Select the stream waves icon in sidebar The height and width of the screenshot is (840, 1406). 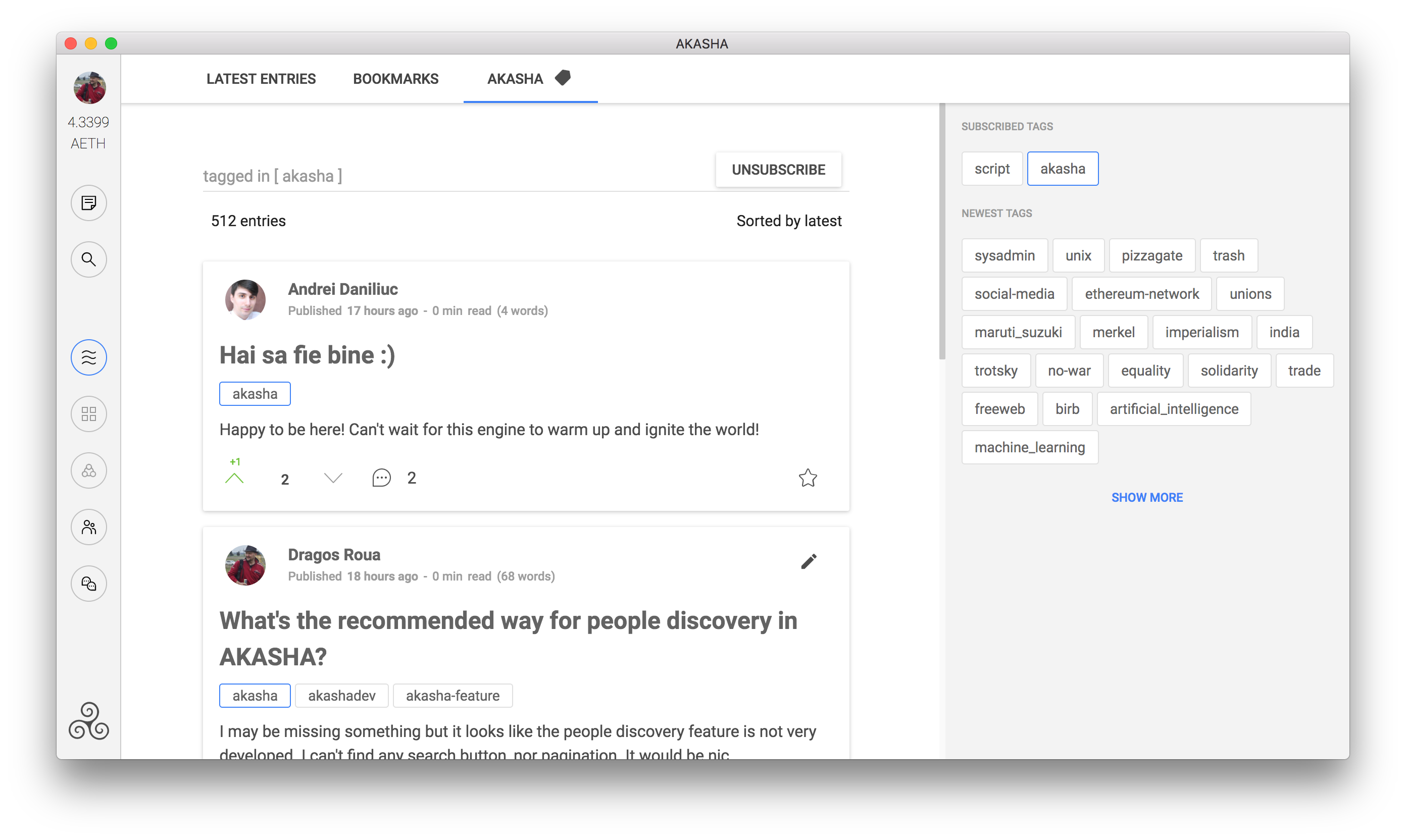pos(89,357)
